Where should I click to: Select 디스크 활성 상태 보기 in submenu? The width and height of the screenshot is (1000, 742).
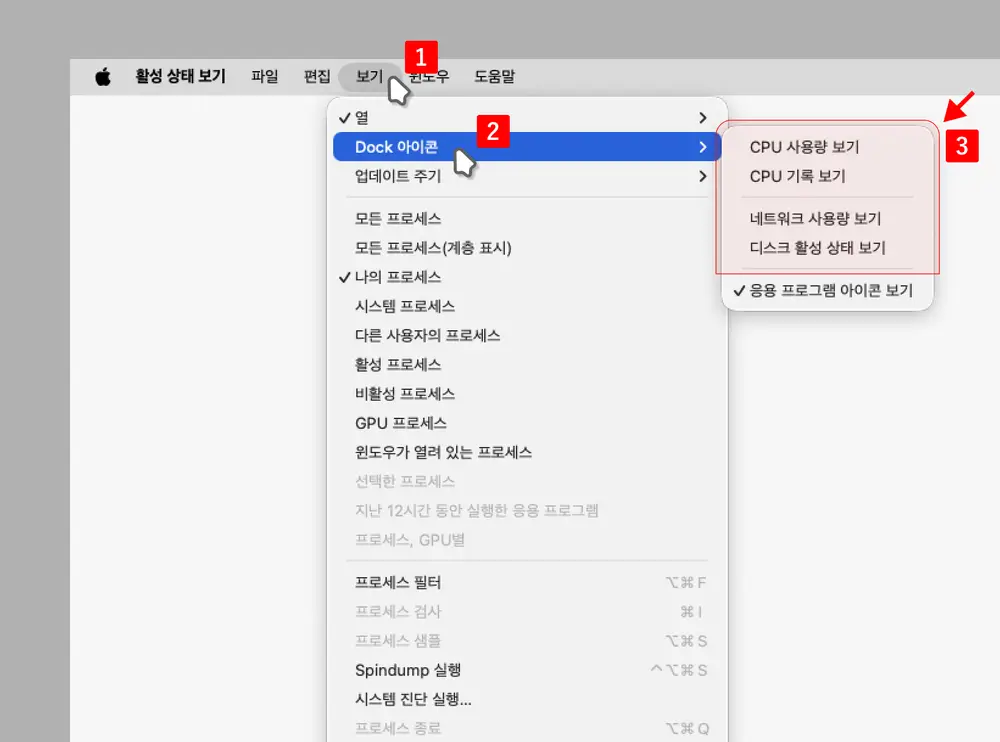tap(827, 248)
